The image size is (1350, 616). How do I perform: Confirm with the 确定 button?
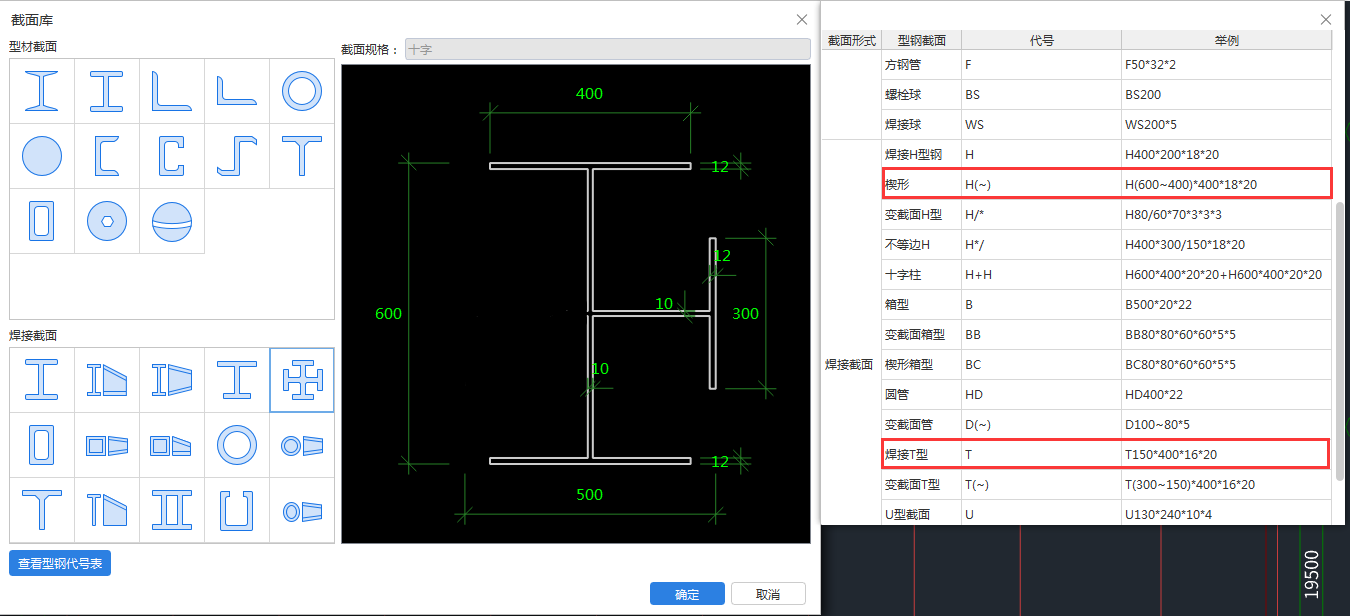tap(687, 594)
